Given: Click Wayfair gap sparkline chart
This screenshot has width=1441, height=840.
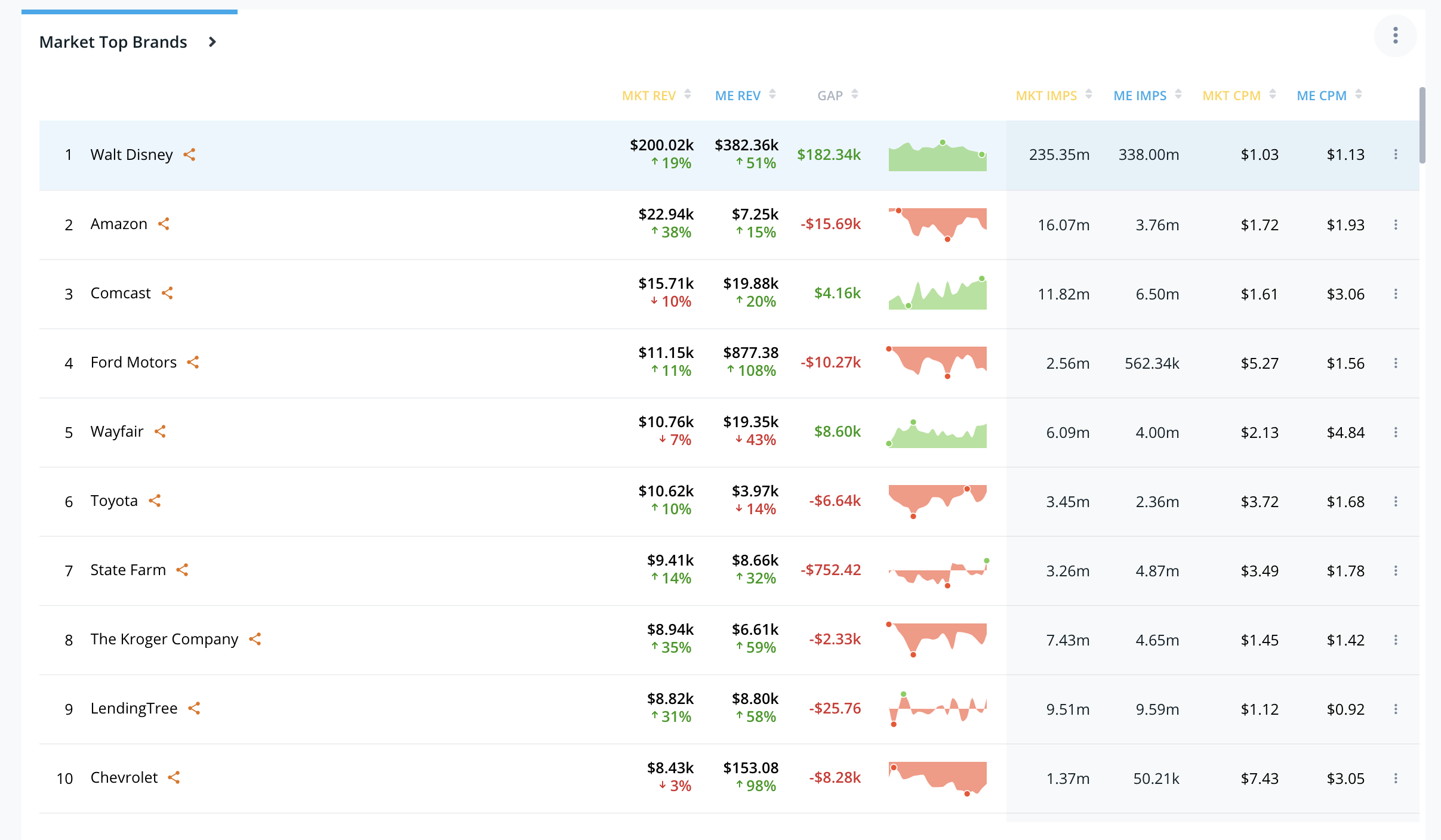Looking at the screenshot, I should (x=937, y=434).
